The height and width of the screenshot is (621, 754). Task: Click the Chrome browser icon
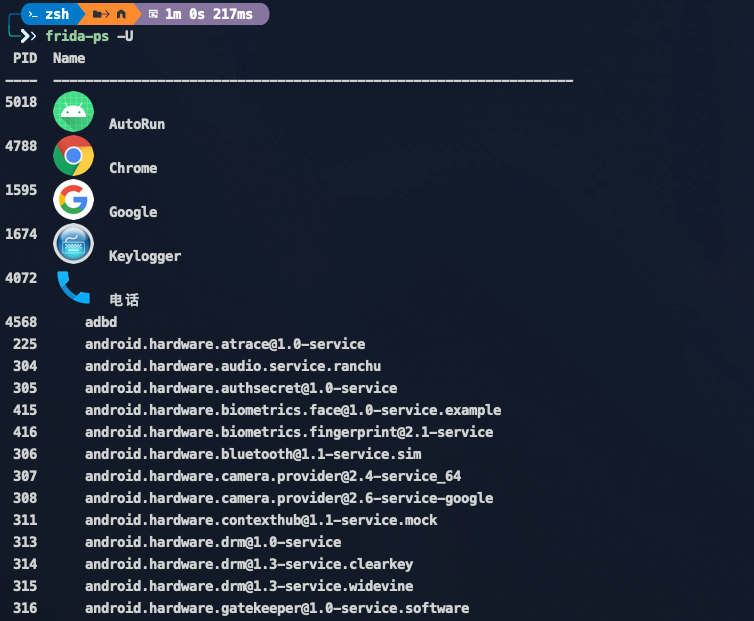(74, 155)
